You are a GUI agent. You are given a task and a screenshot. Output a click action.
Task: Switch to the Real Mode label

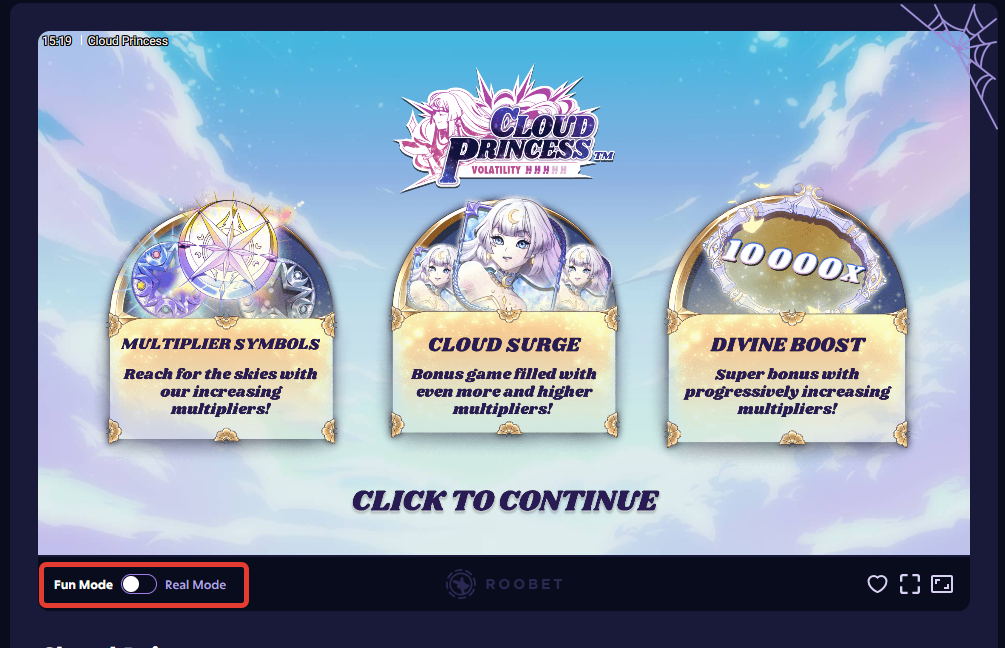(195, 585)
